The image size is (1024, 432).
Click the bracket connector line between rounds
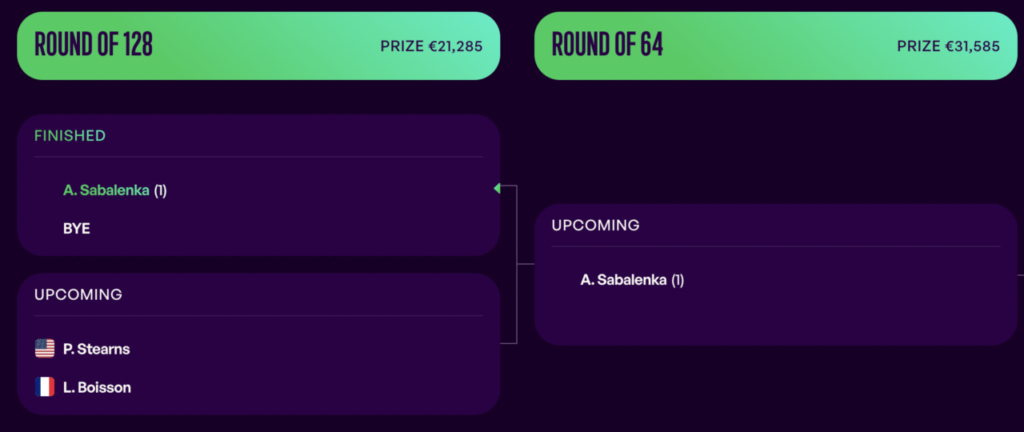516,264
